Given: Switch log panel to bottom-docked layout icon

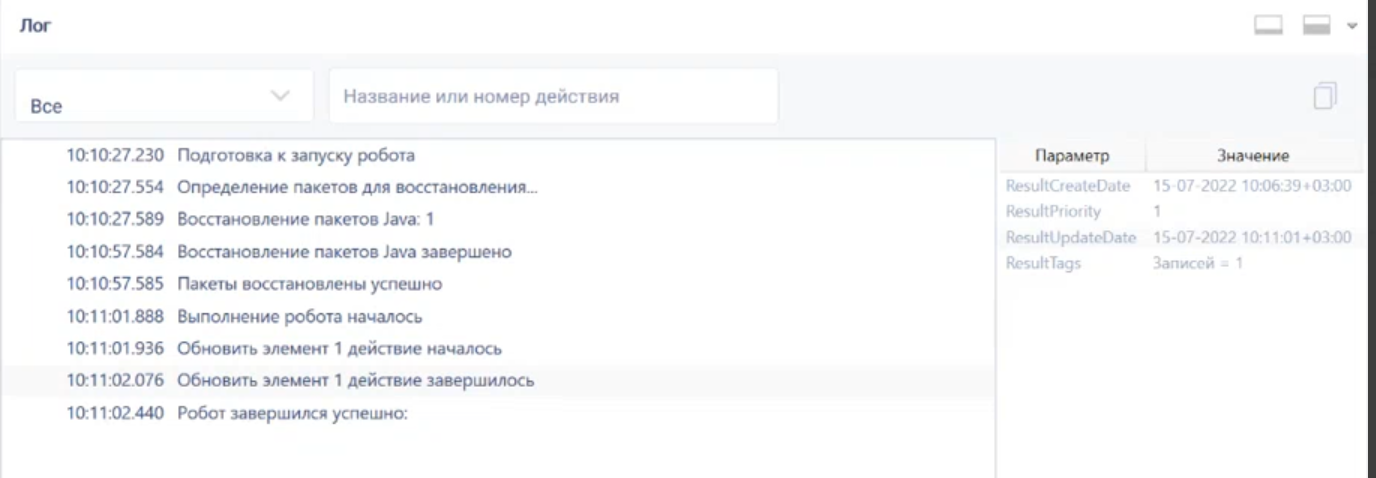Looking at the screenshot, I should (1269, 25).
